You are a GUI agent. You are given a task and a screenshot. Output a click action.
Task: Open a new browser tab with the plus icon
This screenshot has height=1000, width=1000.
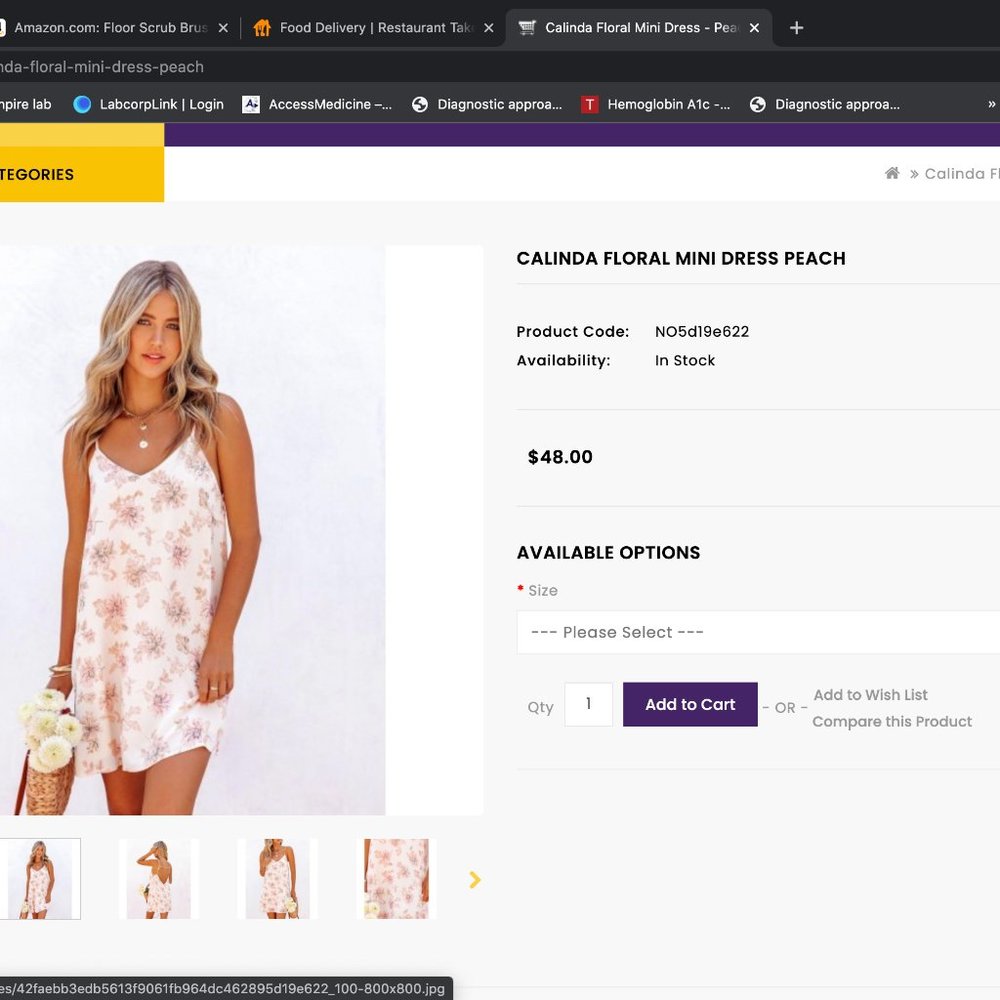(796, 28)
